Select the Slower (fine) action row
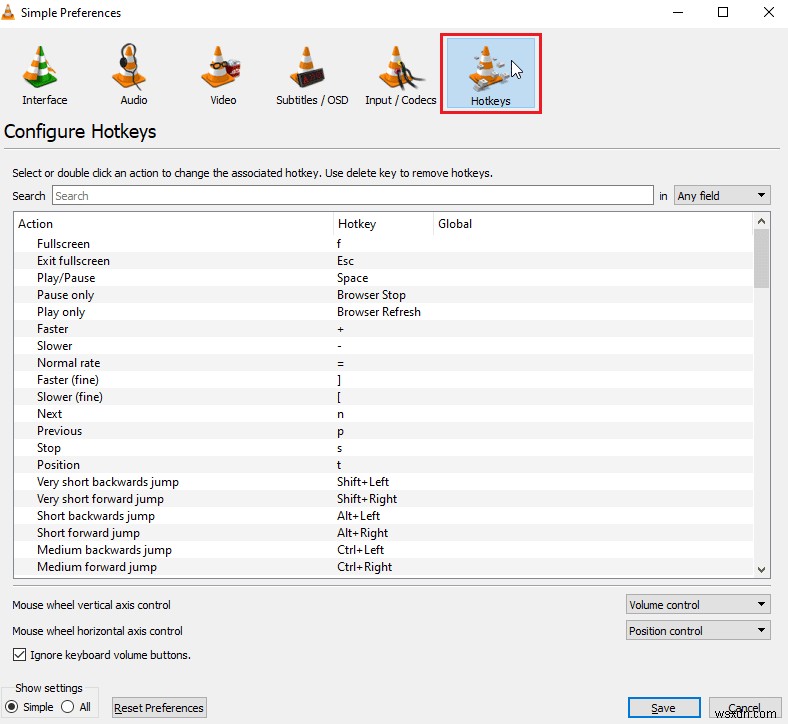Image resolution: width=788 pixels, height=724 pixels. click(384, 397)
